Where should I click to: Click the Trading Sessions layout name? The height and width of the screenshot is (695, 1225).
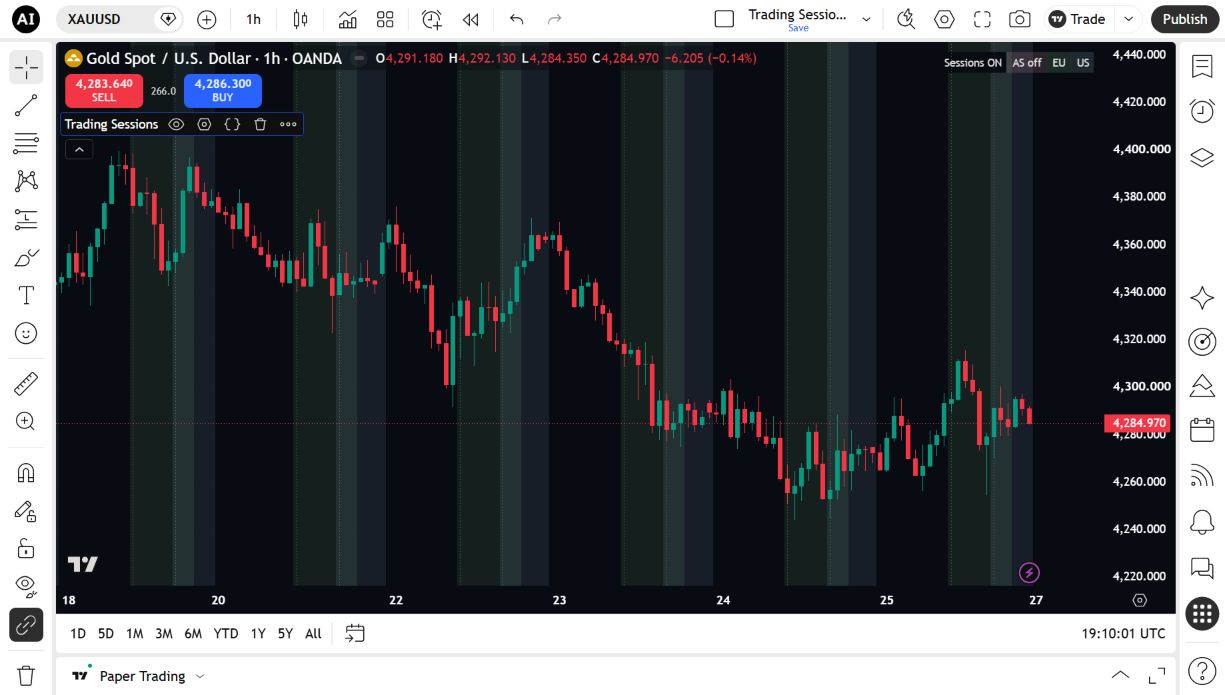798,15
